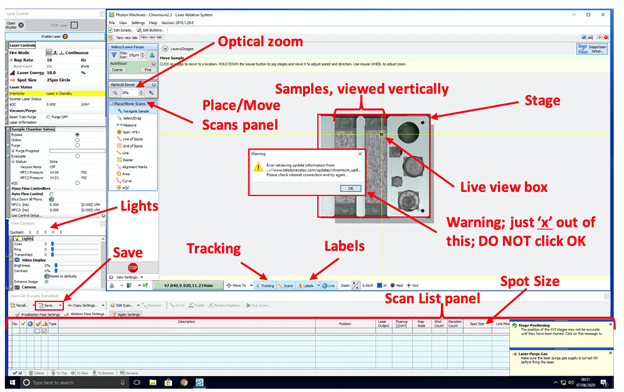Collapse the Place/Move Scans panel
This screenshot has width=624, height=392.
pos(112,104)
